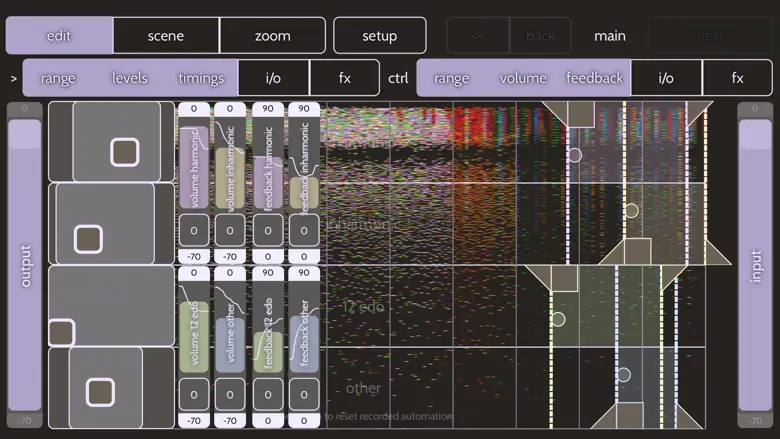Click the other band circle marker
The image size is (780, 439).
click(623, 375)
